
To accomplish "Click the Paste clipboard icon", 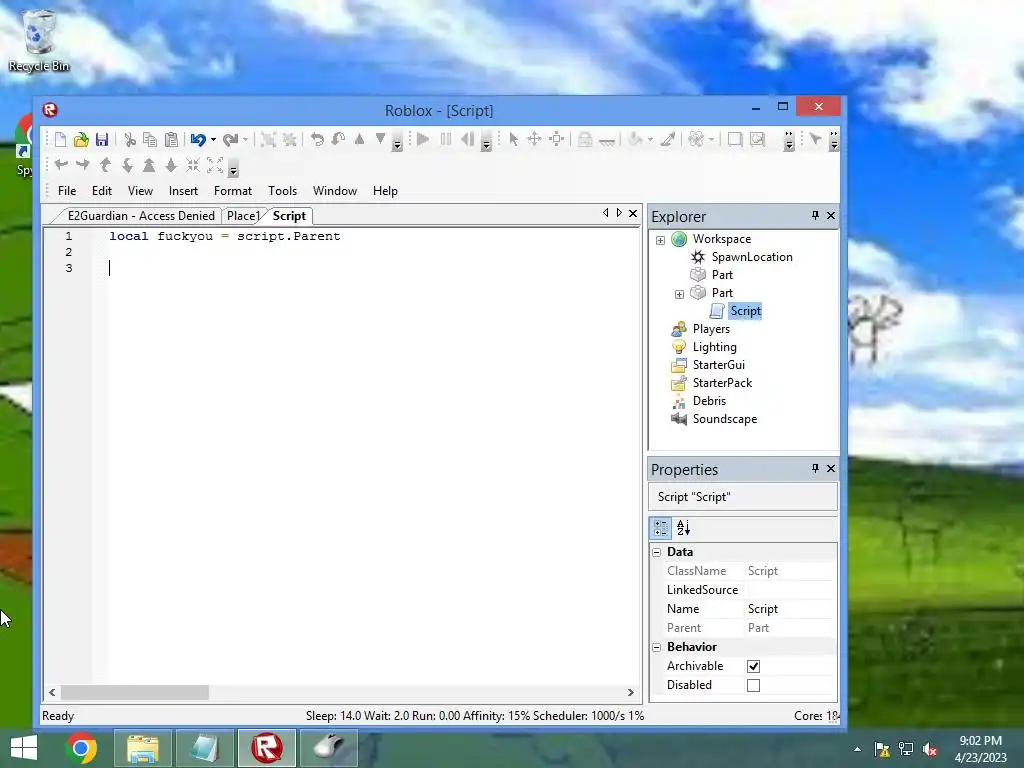I will (x=171, y=139).
